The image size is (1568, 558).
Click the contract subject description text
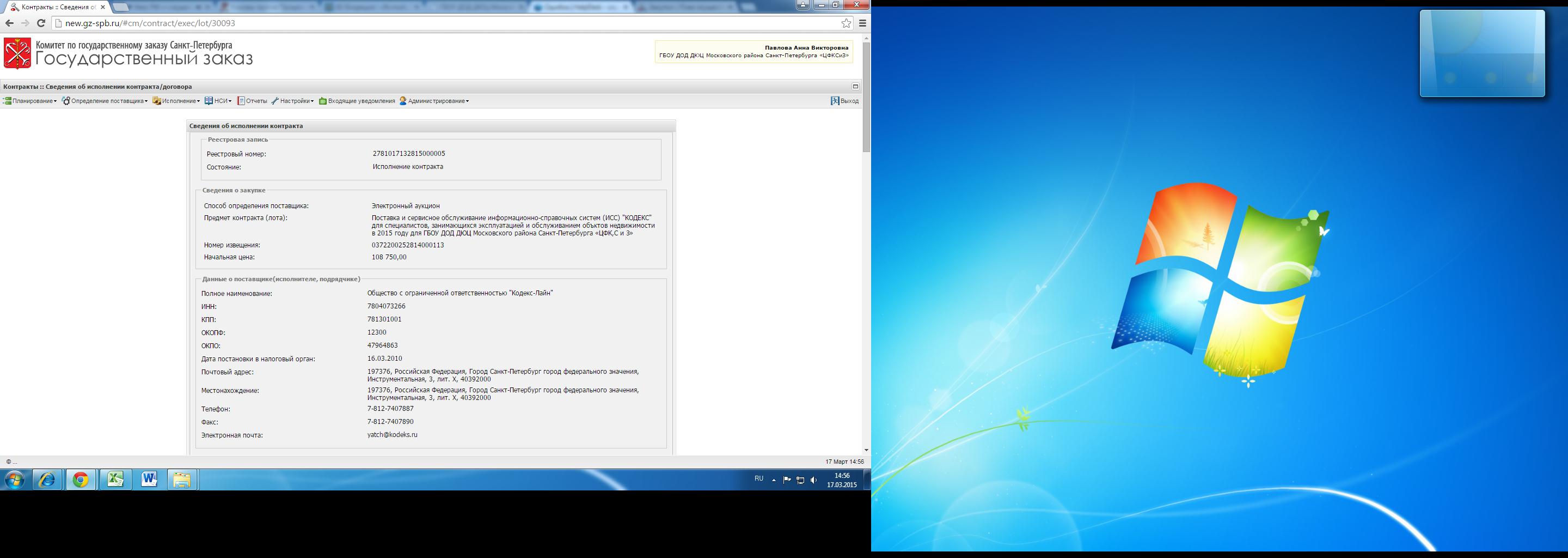513,226
